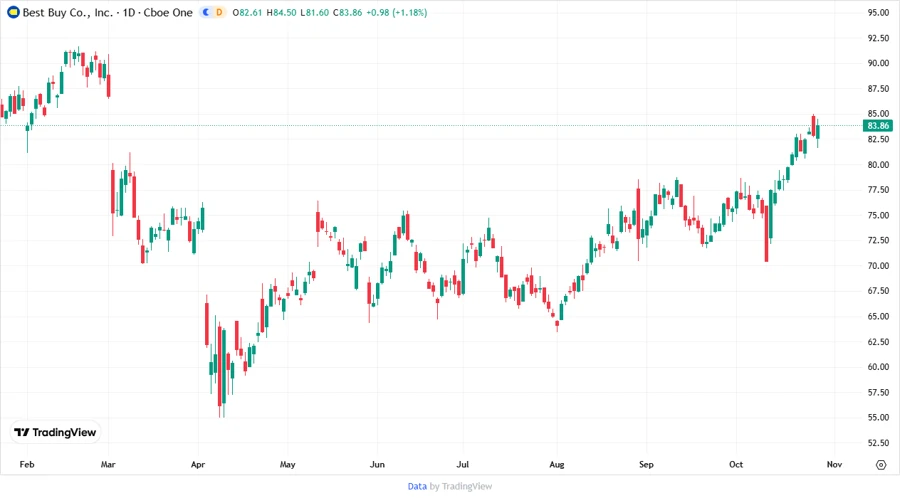
Task: Click the 55.00 price axis label
Action: coord(878,418)
